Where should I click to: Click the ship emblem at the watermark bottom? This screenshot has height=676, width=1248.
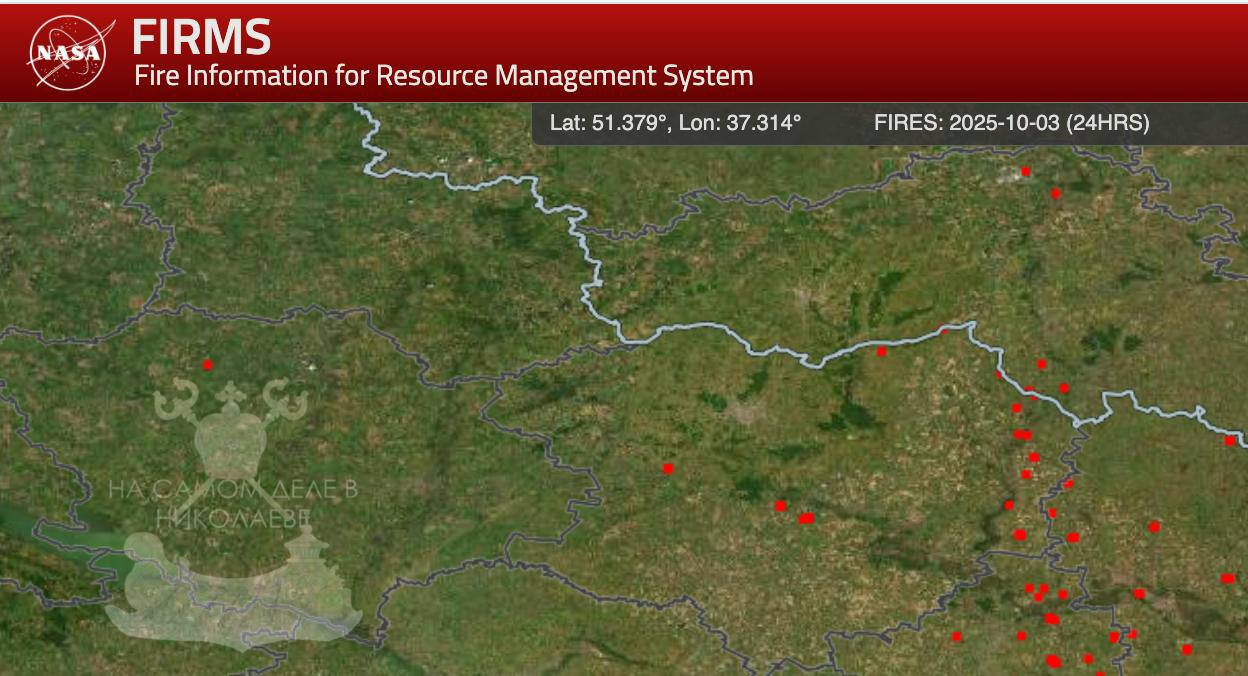[x=232, y=592]
